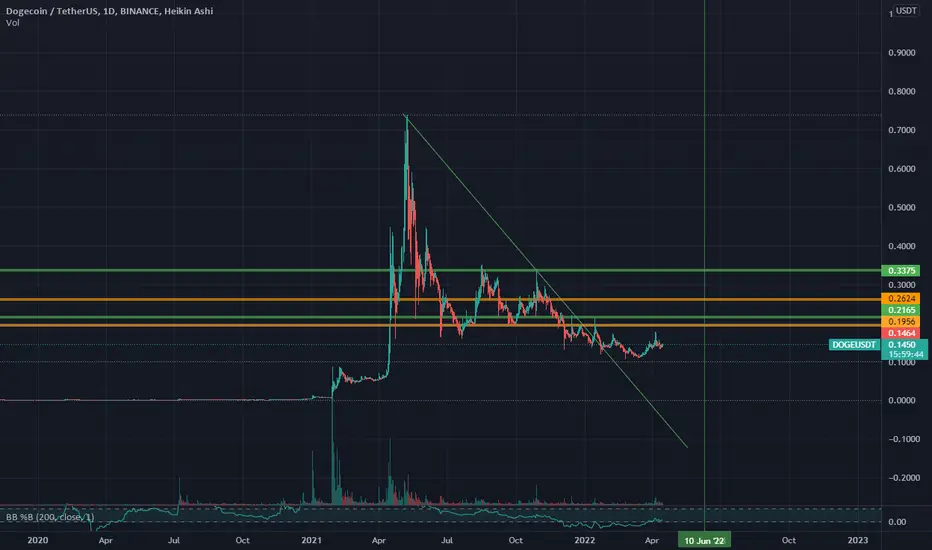Image resolution: width=932 pixels, height=550 pixels.
Task: Click the 0.2624 orange price label
Action: tap(900, 298)
